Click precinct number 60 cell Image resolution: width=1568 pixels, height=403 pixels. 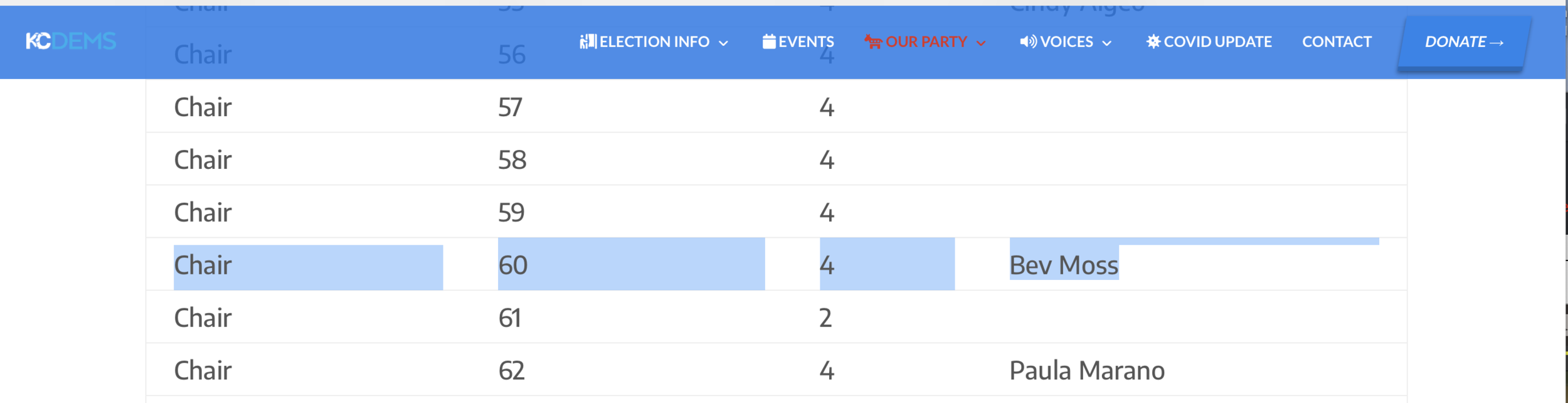513,266
